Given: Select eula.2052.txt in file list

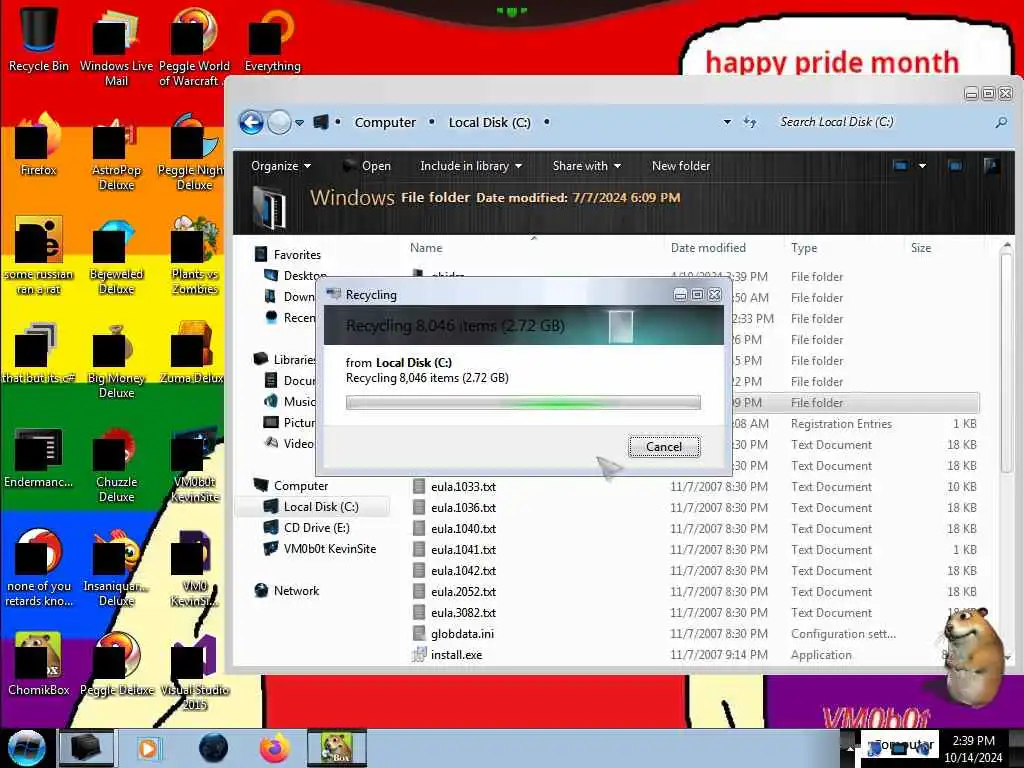Looking at the screenshot, I should click(463, 592).
